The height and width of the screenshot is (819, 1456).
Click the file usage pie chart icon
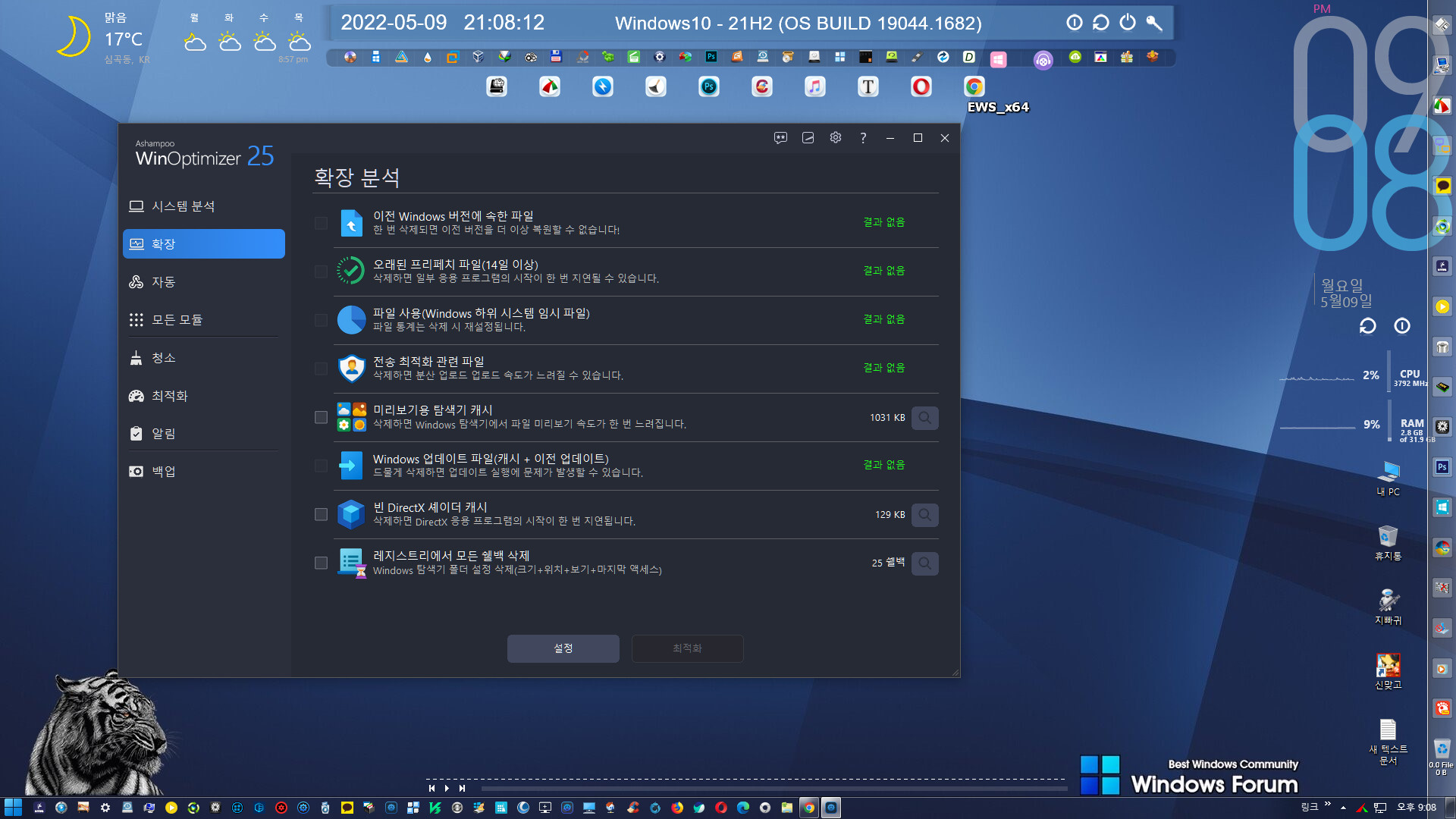pos(351,320)
